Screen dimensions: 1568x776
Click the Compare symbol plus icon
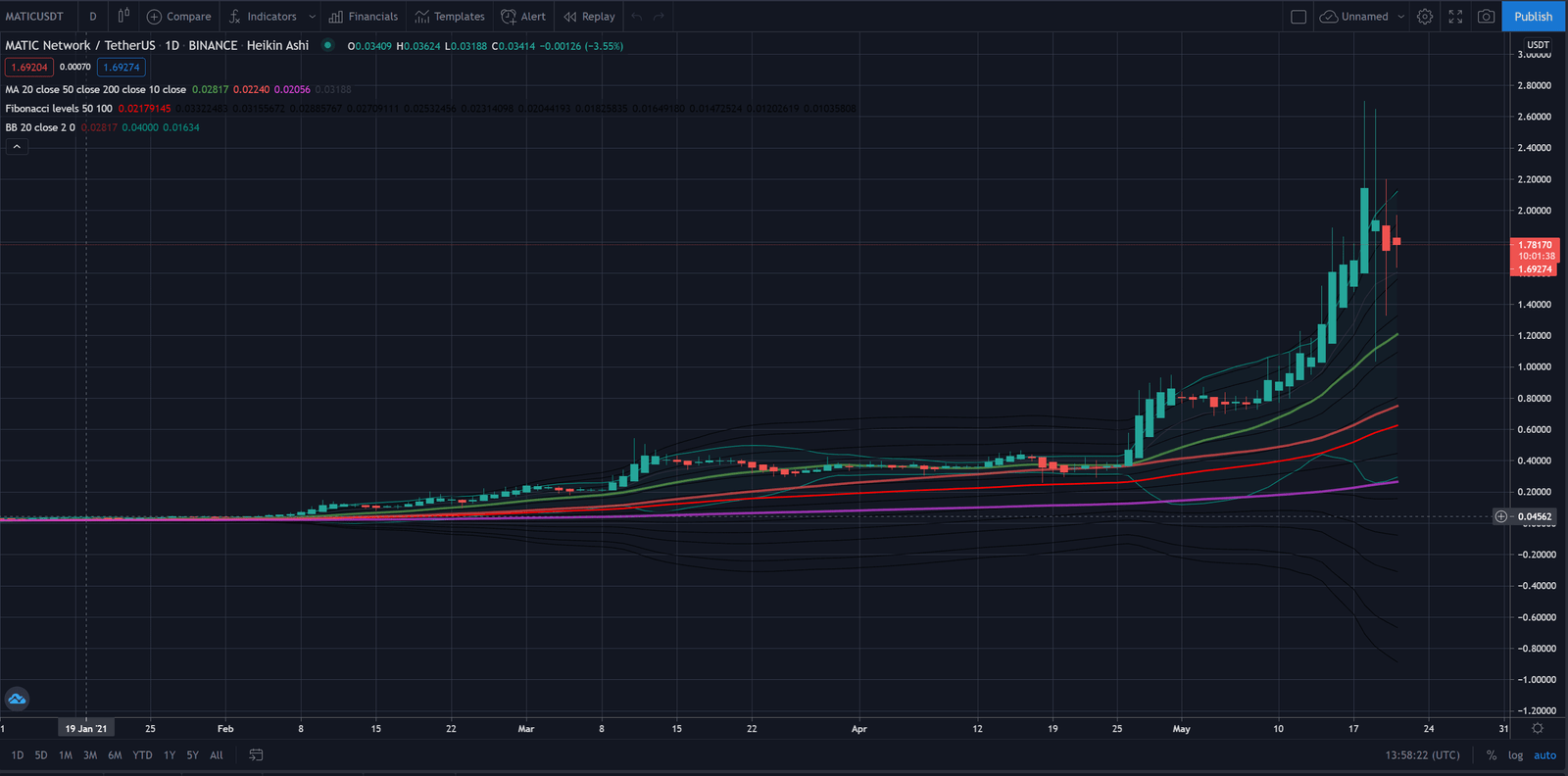point(154,17)
